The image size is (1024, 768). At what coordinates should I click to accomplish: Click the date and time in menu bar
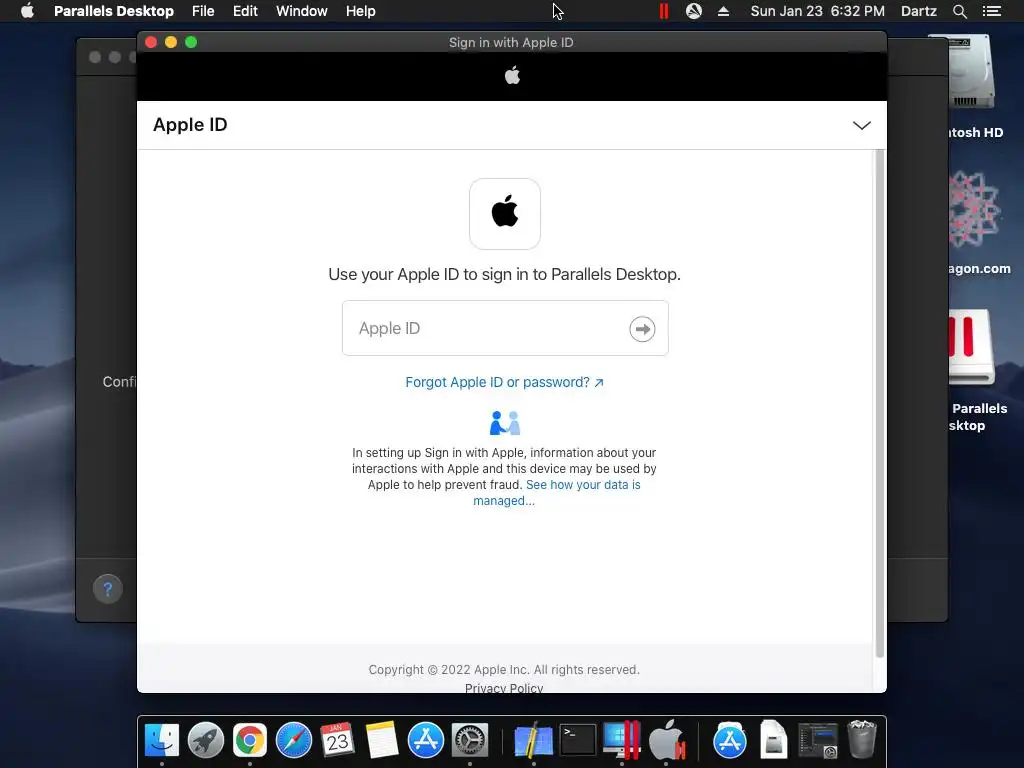[x=818, y=11]
